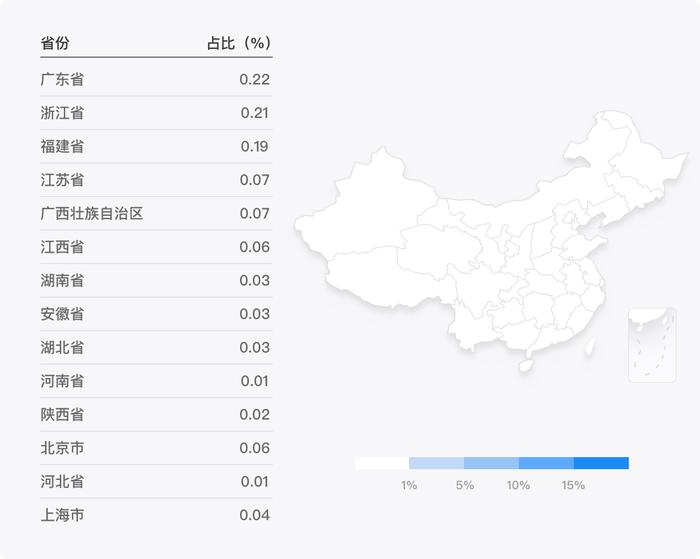This screenshot has height=559, width=700.
Task: Select the 浙江省 row label
Action: coord(62,113)
